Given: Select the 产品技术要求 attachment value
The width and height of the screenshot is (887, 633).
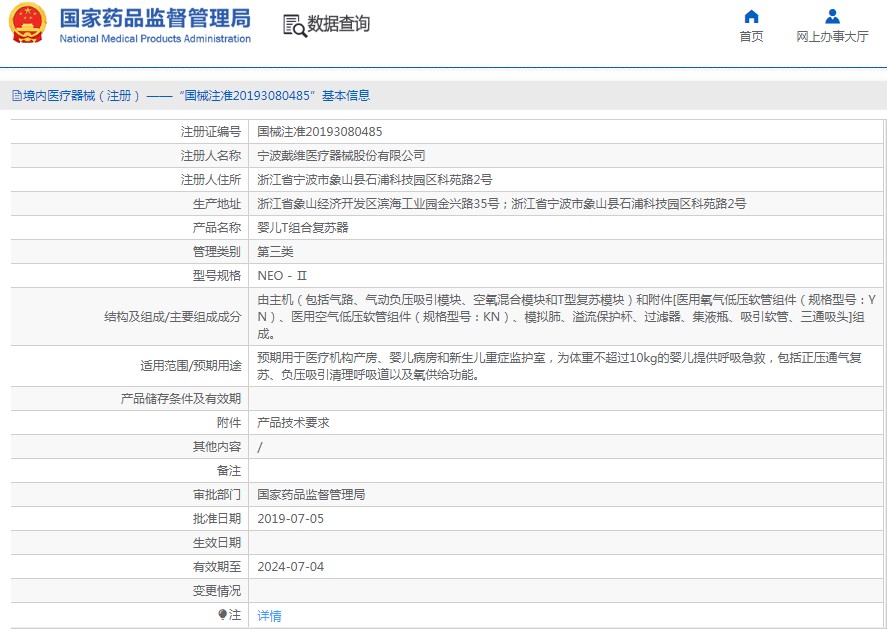Looking at the screenshot, I should (x=293, y=423).
